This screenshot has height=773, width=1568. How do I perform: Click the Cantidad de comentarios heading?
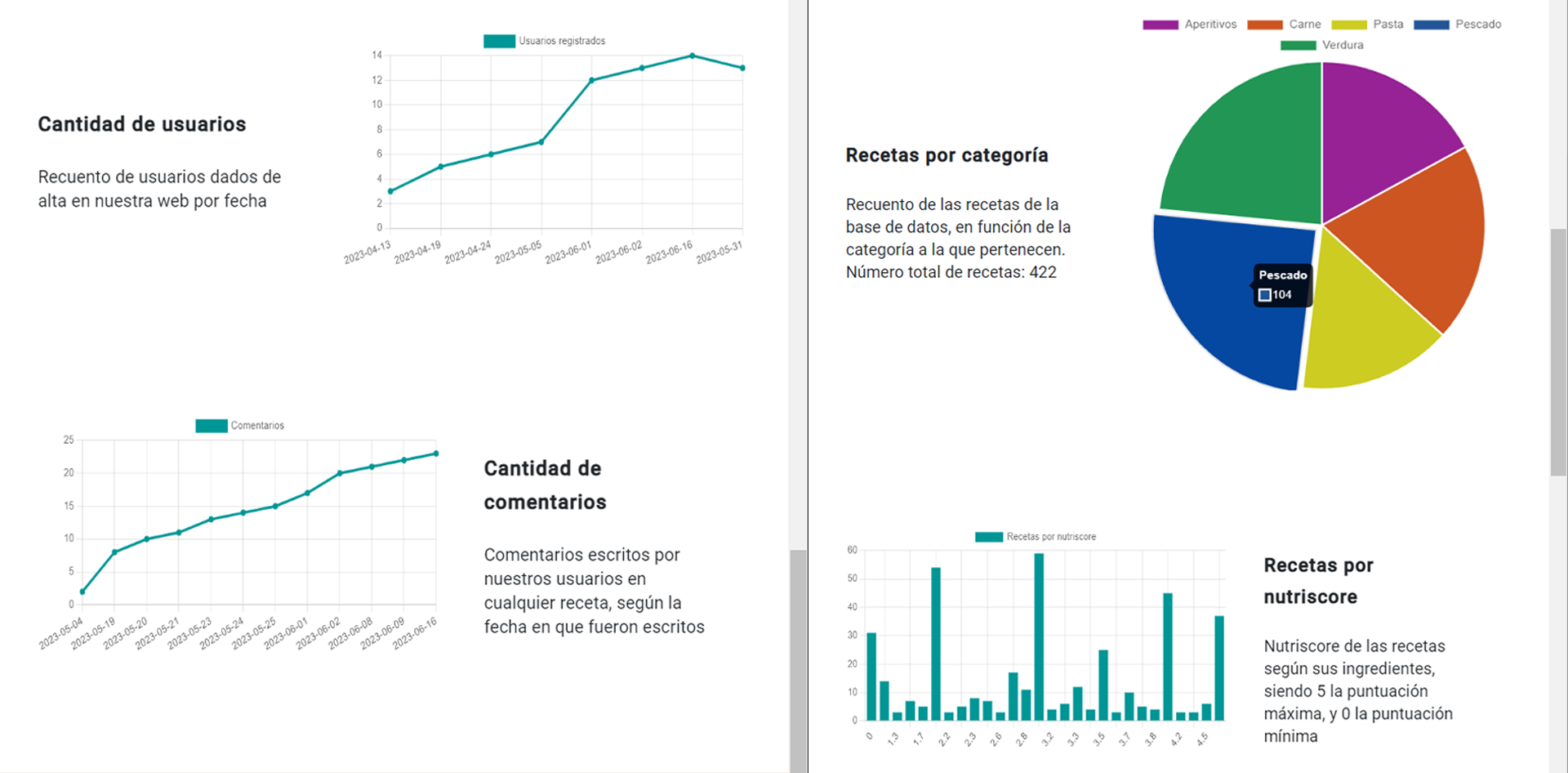point(545,485)
